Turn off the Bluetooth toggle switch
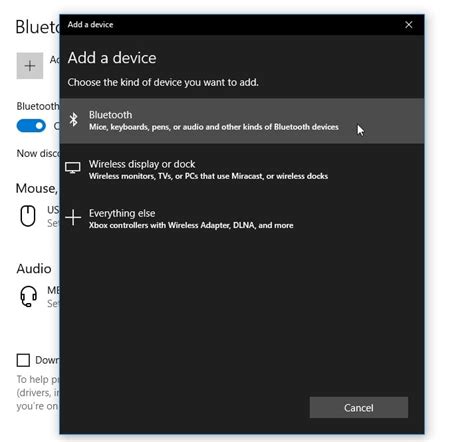This screenshot has width=474, height=442. [x=31, y=126]
